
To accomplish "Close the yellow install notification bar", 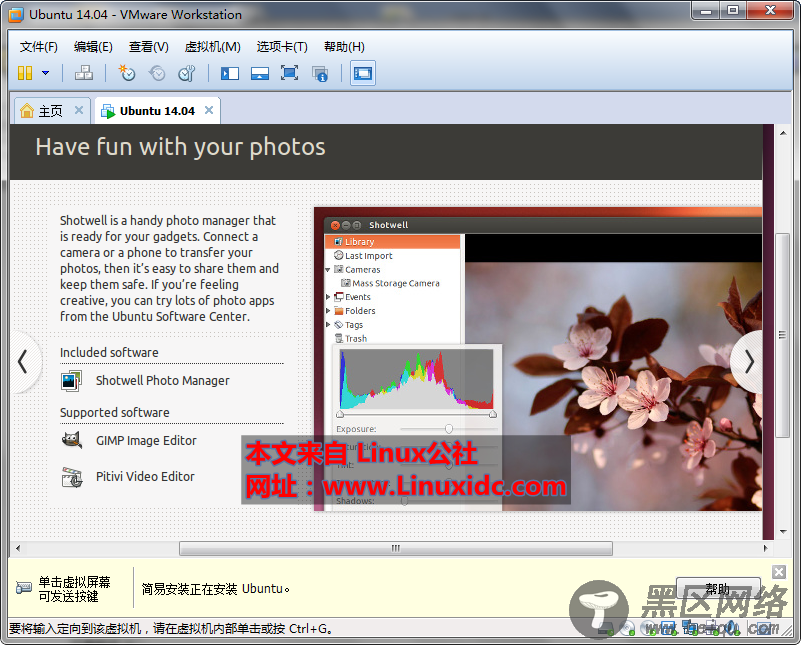I will pos(779,572).
